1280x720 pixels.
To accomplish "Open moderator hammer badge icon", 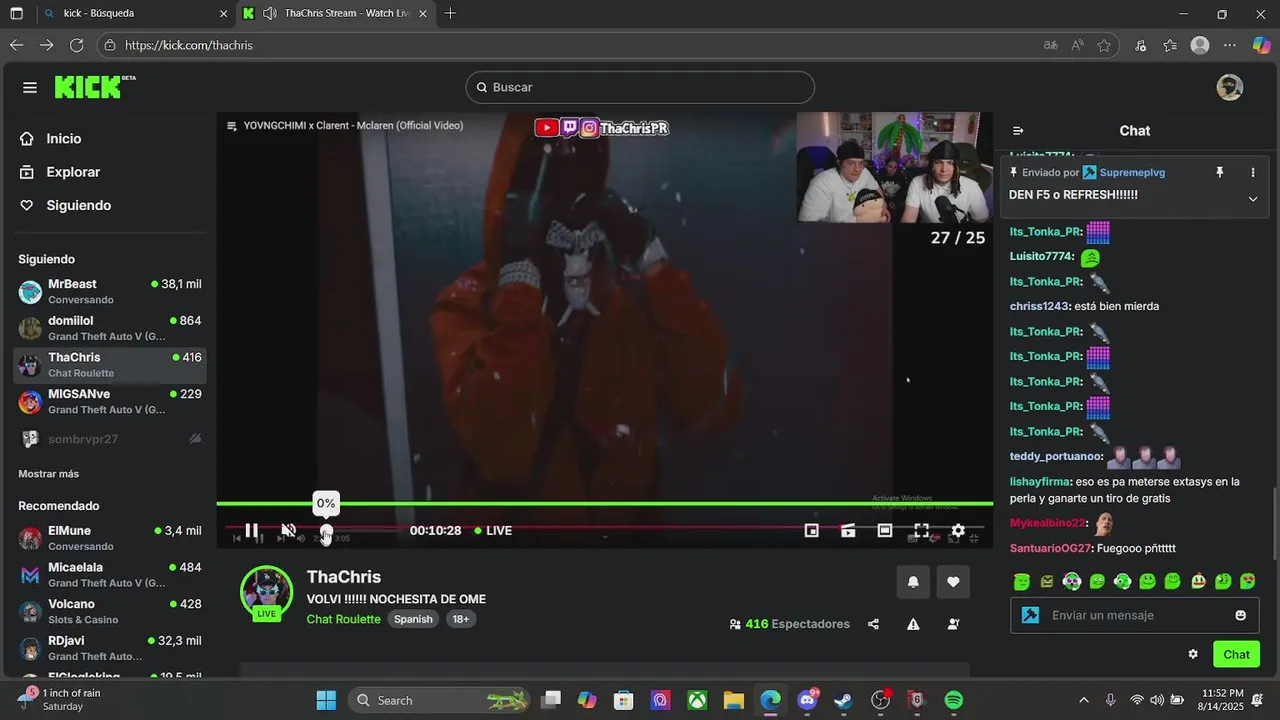I will click(1030, 615).
